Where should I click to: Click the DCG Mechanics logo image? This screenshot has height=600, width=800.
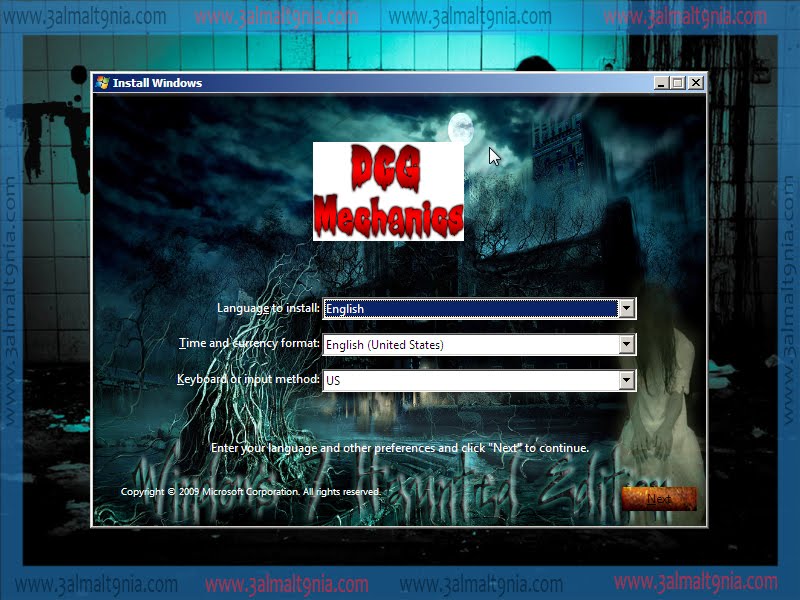[x=388, y=191]
